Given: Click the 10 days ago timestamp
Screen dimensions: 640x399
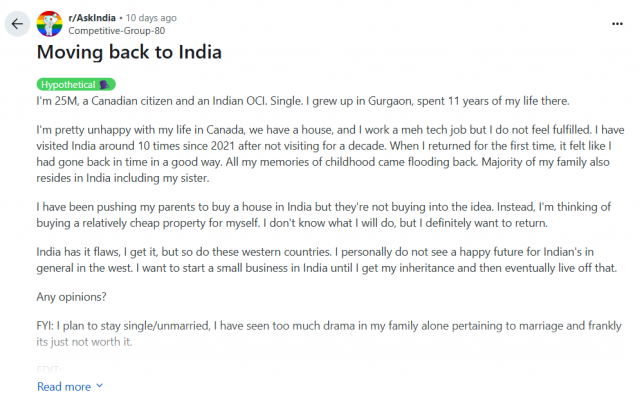Looking at the screenshot, I should click(x=151, y=18).
